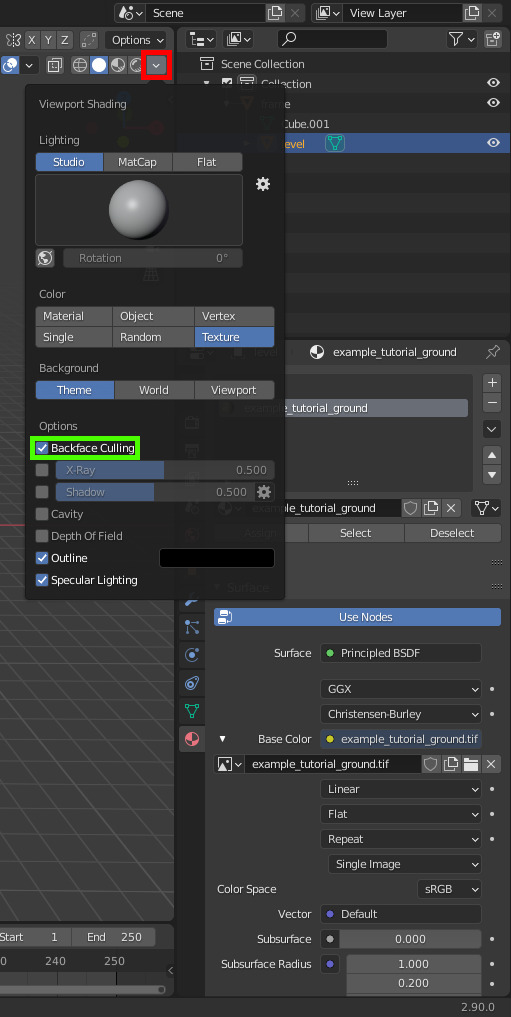Toggle X axis mirror button
Image resolution: width=511 pixels, height=1017 pixels.
click(x=31, y=40)
